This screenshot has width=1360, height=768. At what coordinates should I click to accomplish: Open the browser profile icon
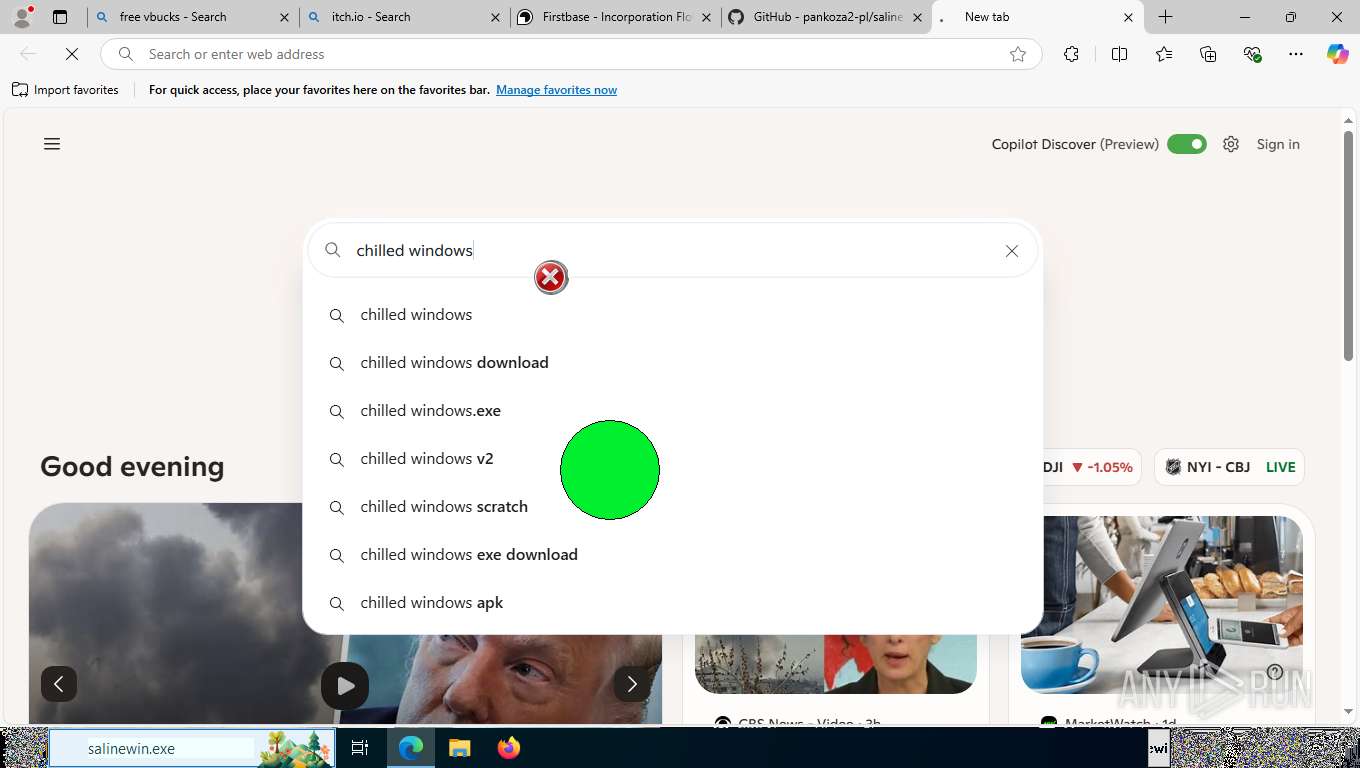tap(23, 17)
